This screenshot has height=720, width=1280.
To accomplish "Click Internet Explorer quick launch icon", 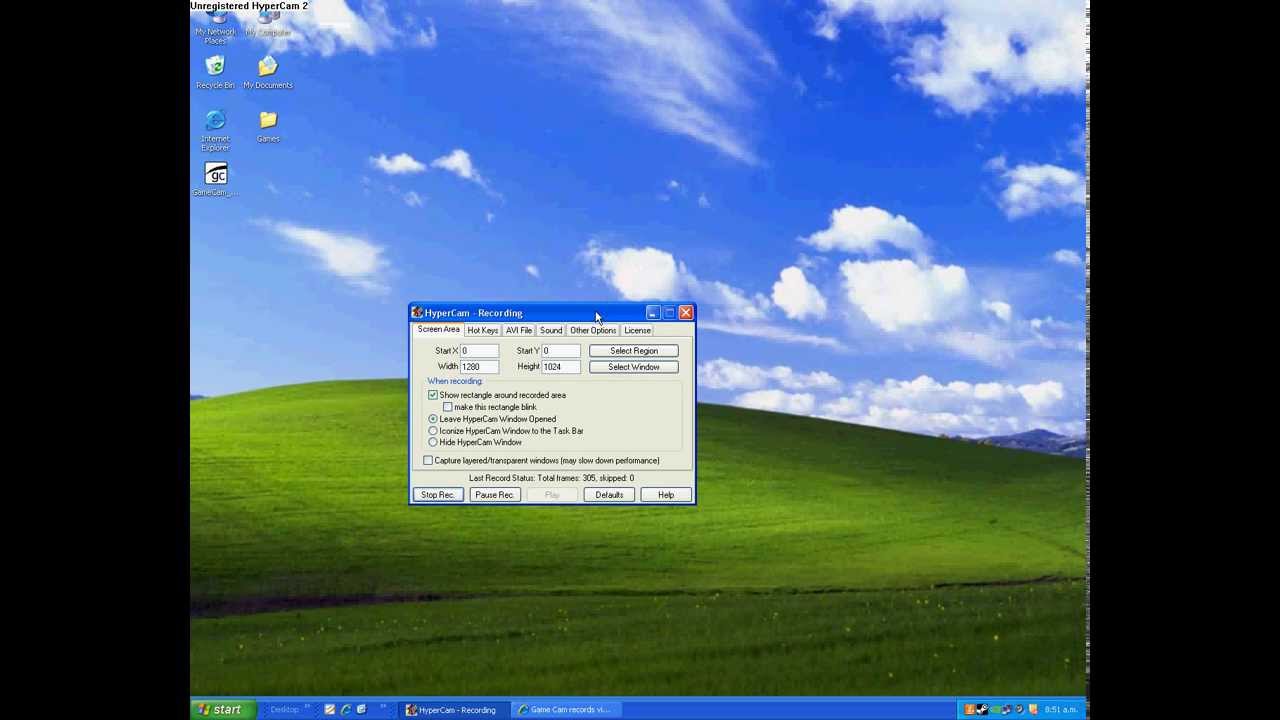I will 345,710.
